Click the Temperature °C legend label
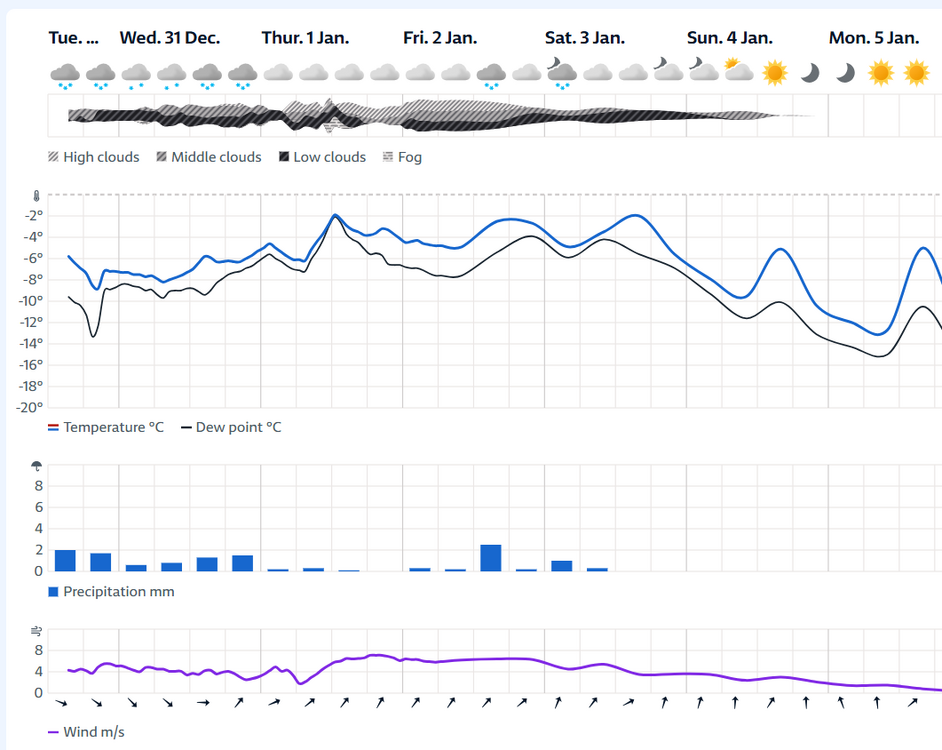This screenshot has width=942, height=750. pyautogui.click(x=113, y=427)
